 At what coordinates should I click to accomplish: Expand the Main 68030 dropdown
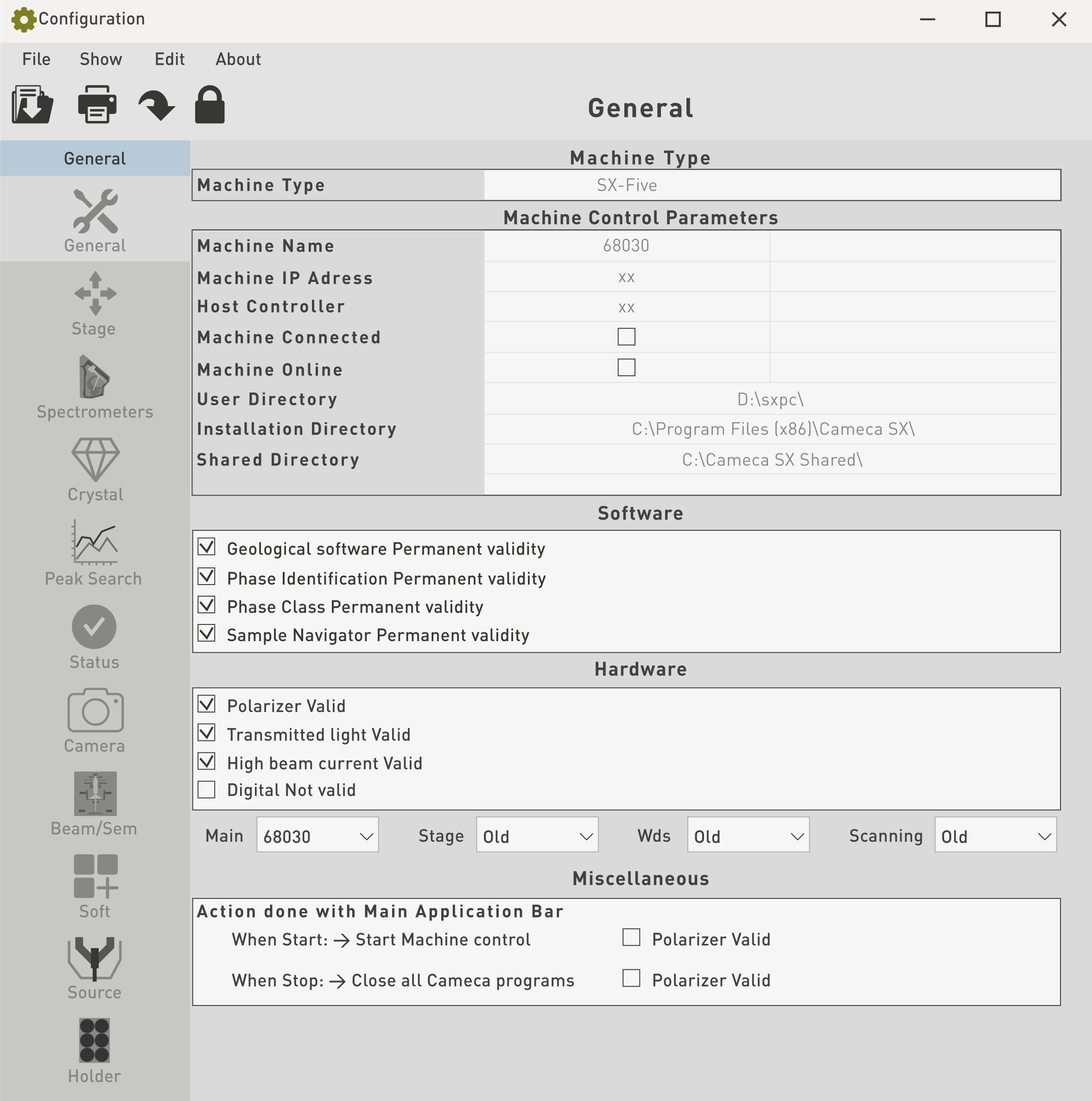coord(317,835)
